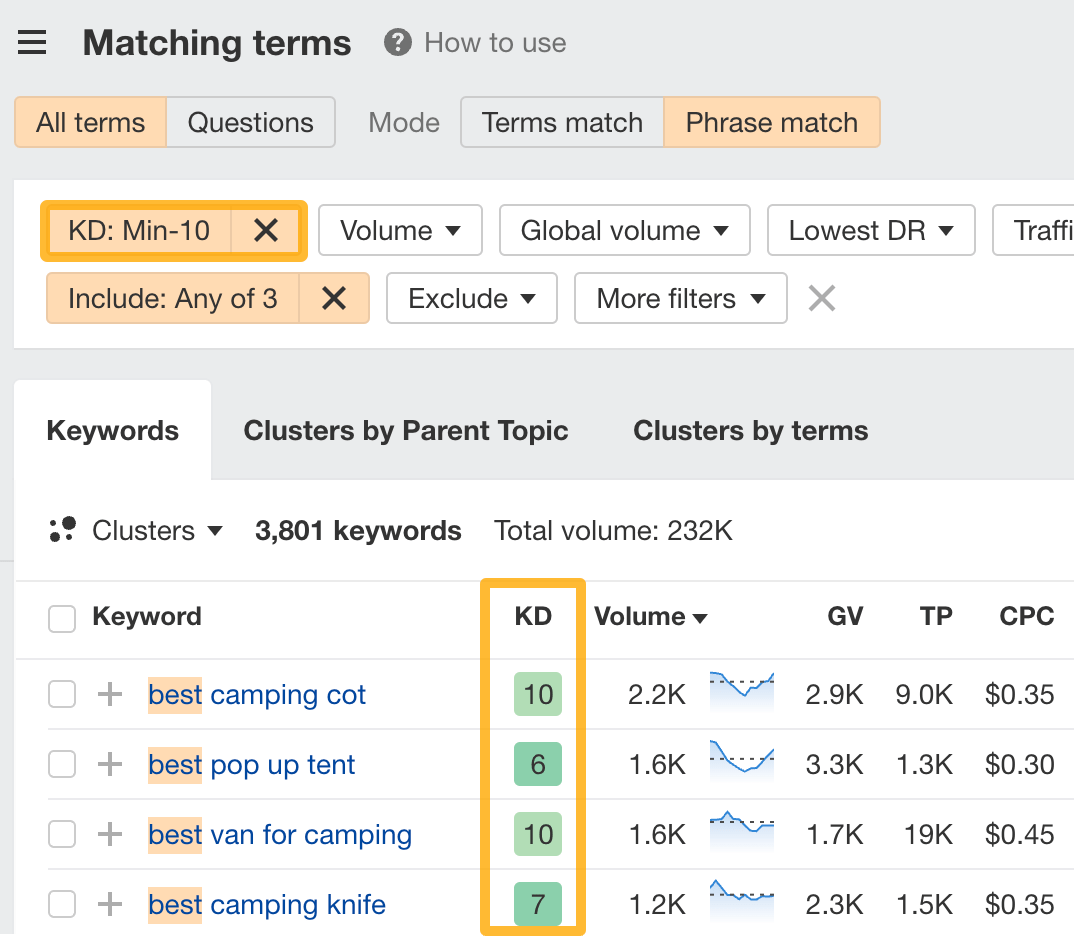Screen dimensions: 1074x938
Task: Select all keywords with the header checkbox
Action: click(x=61, y=617)
